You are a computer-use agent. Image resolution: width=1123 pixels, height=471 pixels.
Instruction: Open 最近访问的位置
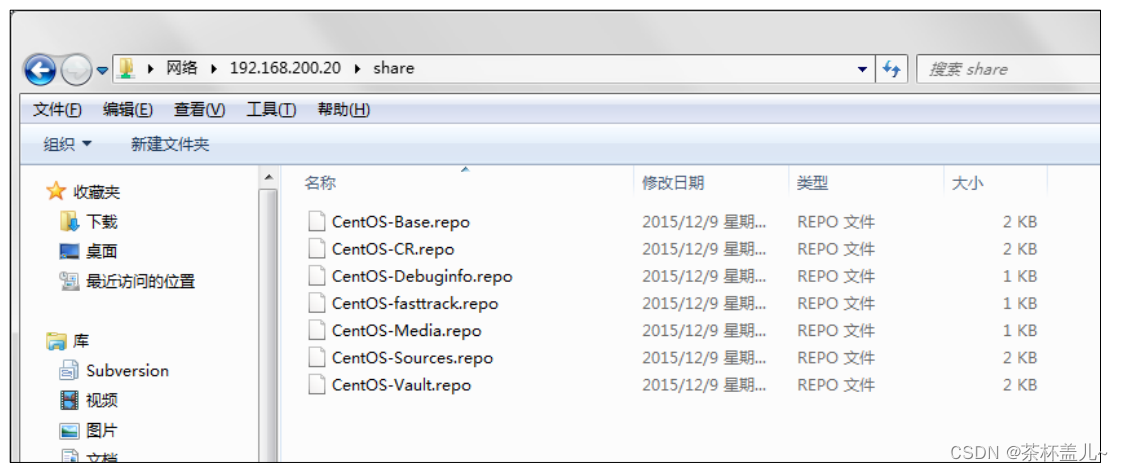click(140, 281)
